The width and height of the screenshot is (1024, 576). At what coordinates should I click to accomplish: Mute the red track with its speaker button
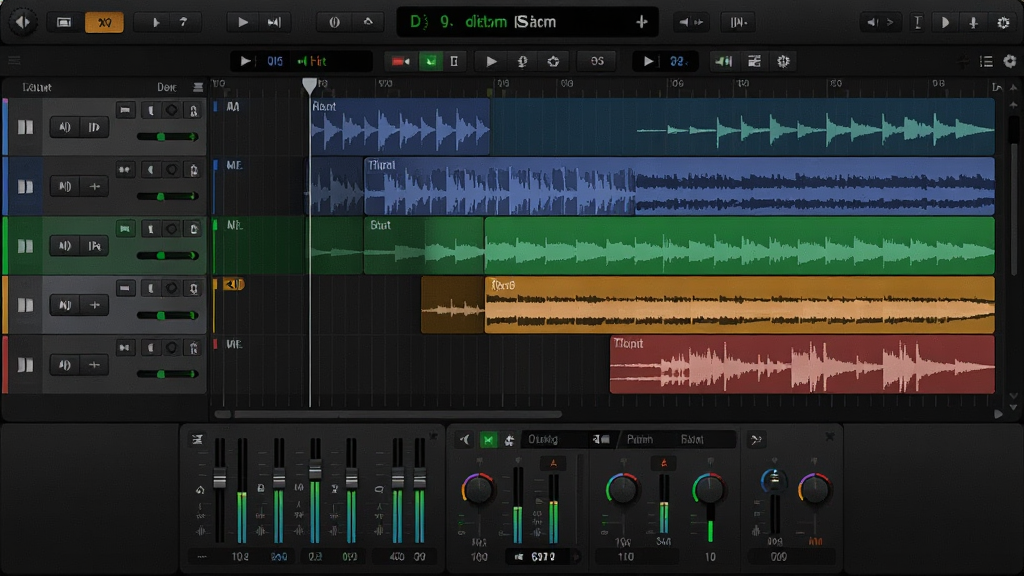[x=65, y=365]
